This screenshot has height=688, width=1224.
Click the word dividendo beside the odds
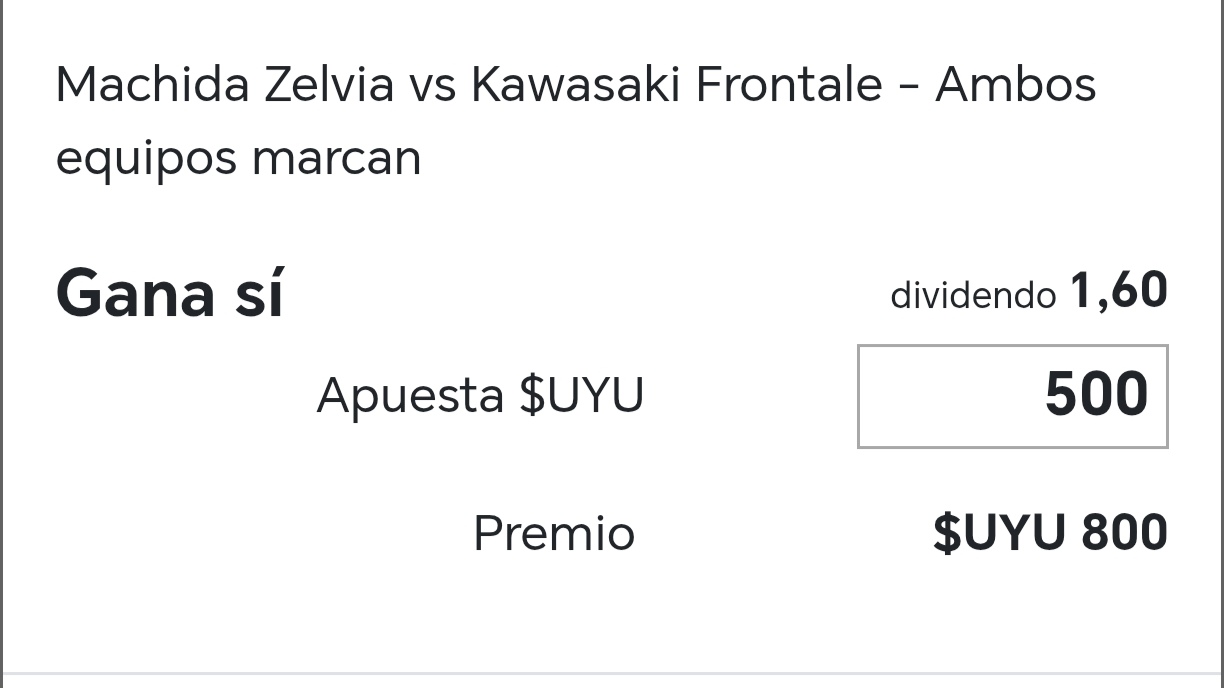(973, 296)
